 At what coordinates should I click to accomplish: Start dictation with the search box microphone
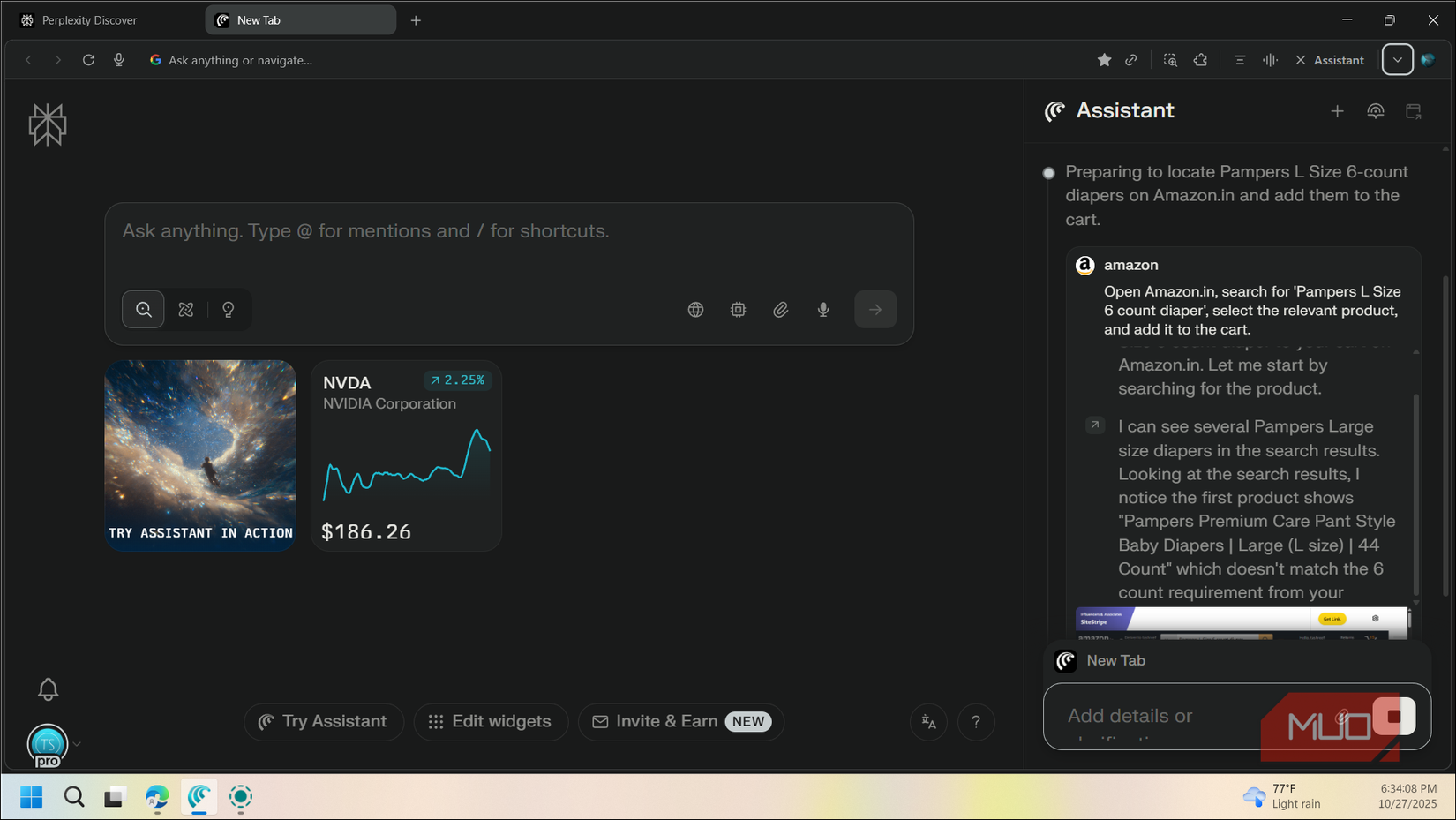(823, 310)
